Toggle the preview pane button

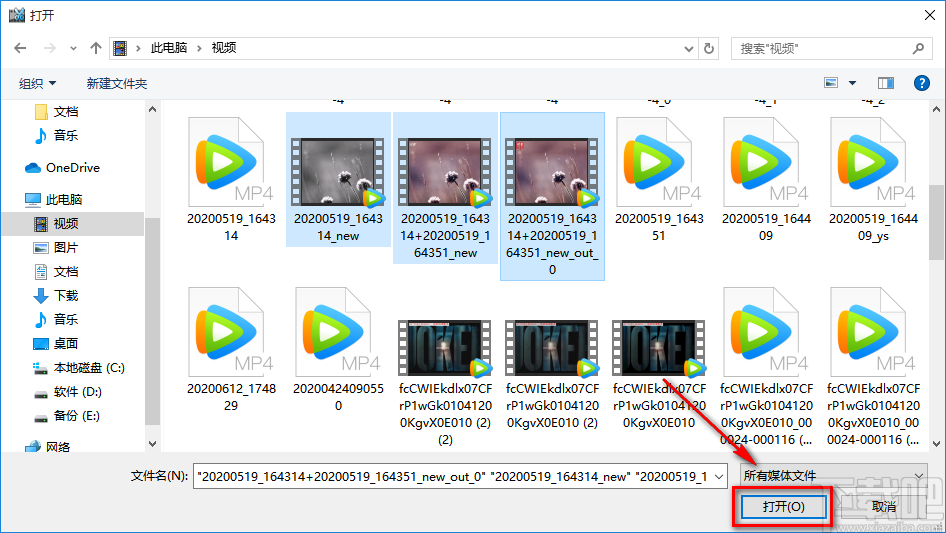pos(886,83)
